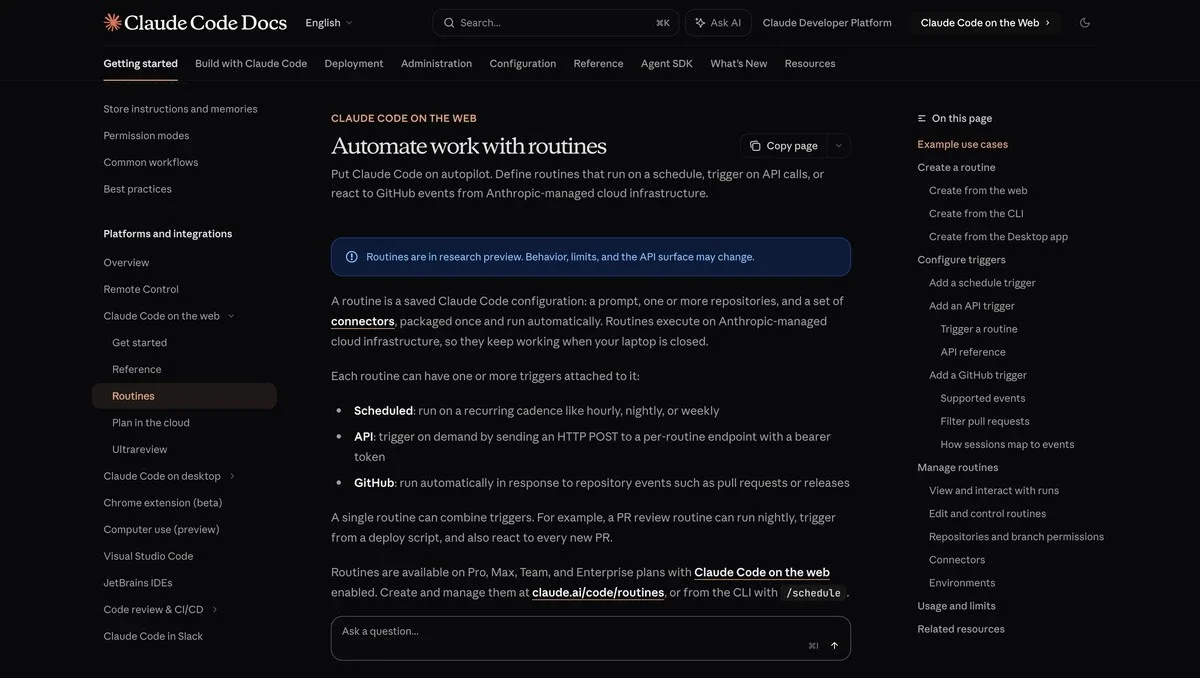Click the Claude Code on the Web button
The height and width of the screenshot is (678, 1200).
985,23
